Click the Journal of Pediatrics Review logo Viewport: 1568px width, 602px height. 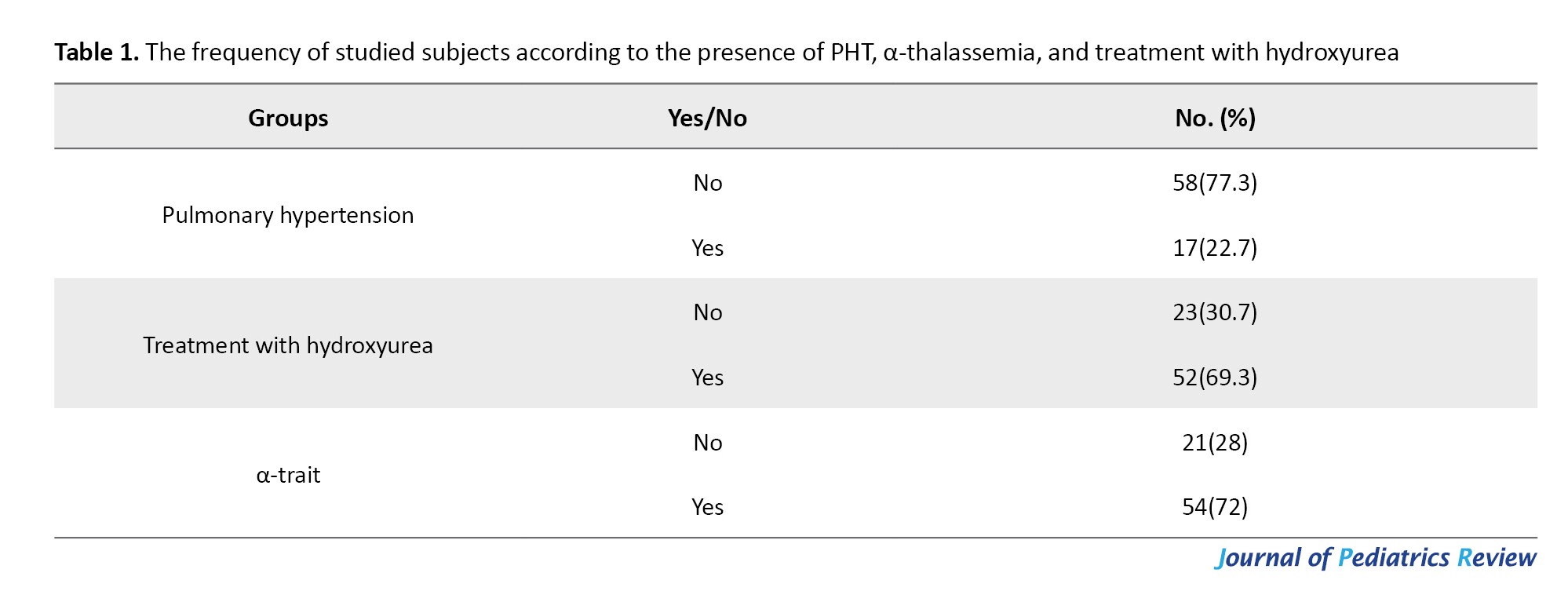click(x=1375, y=557)
